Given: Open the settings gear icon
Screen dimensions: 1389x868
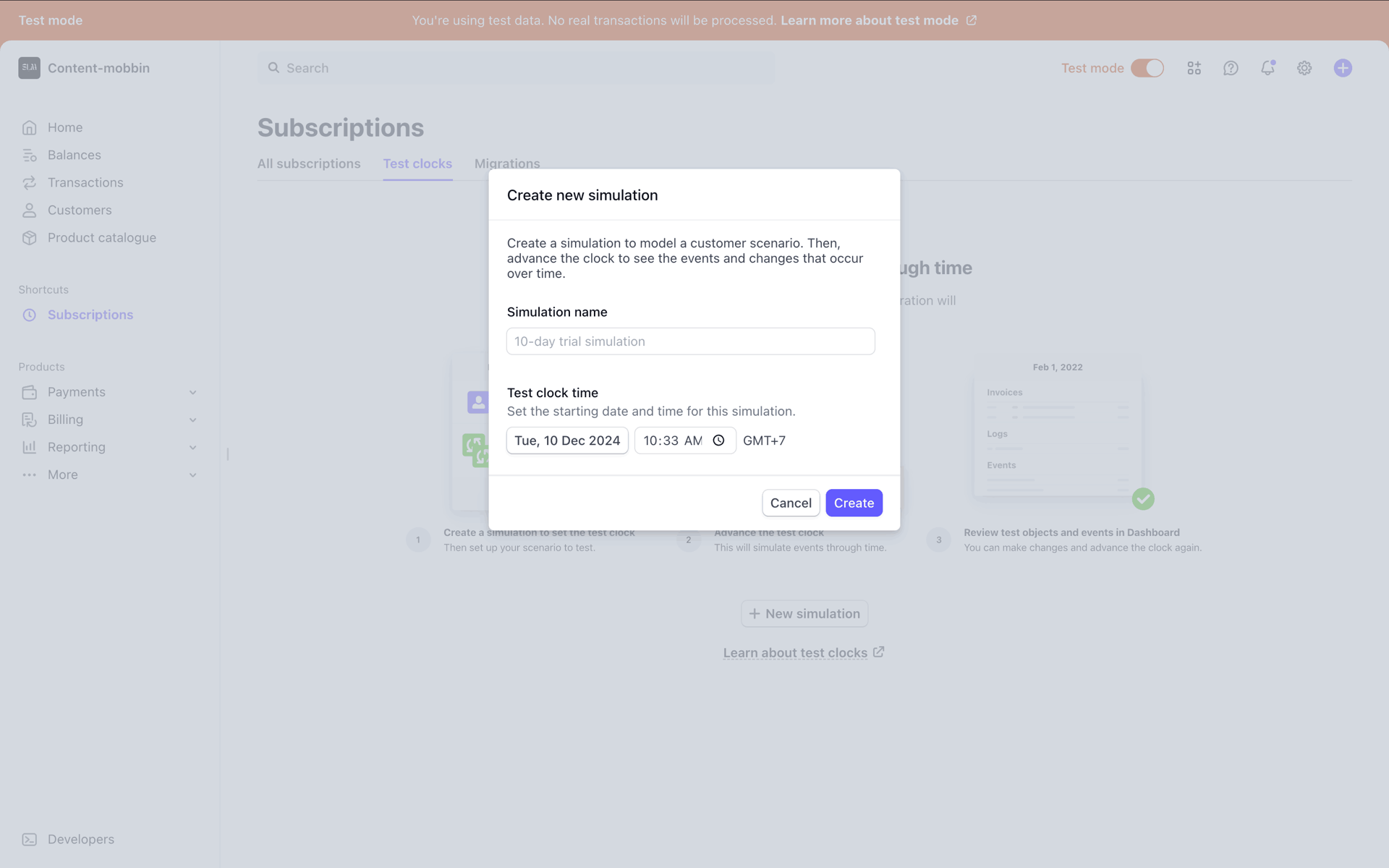Looking at the screenshot, I should click(x=1304, y=68).
